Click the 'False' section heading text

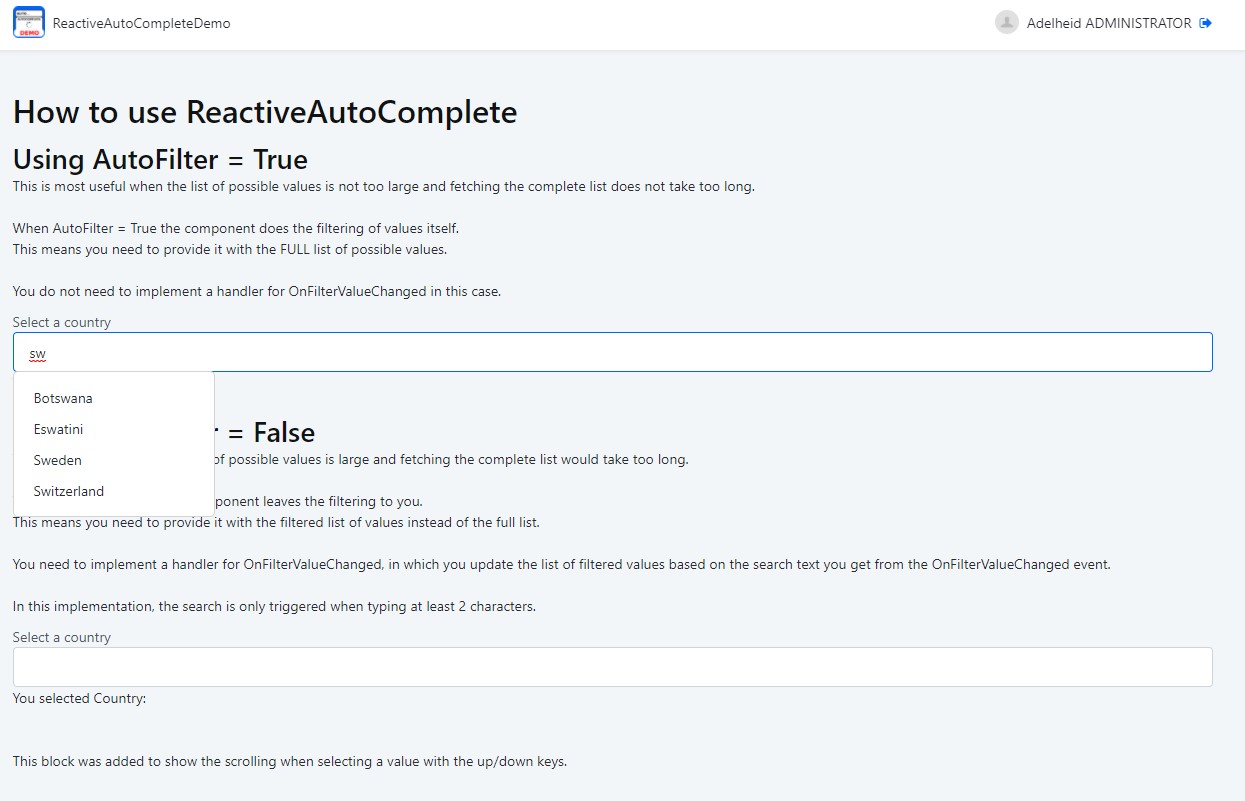point(285,432)
